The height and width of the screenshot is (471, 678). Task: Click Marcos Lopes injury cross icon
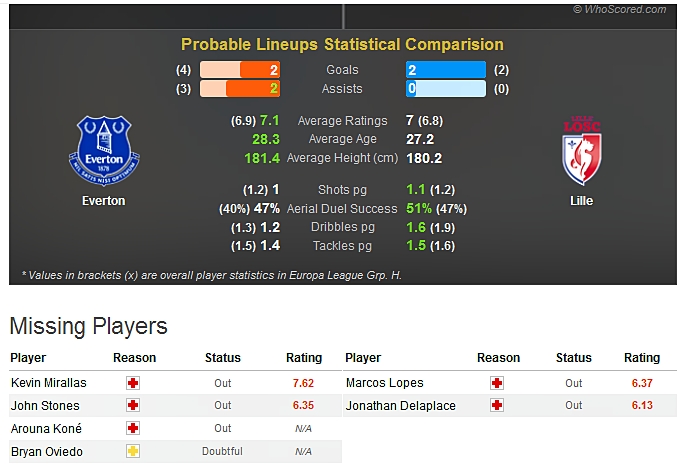[x=497, y=383]
